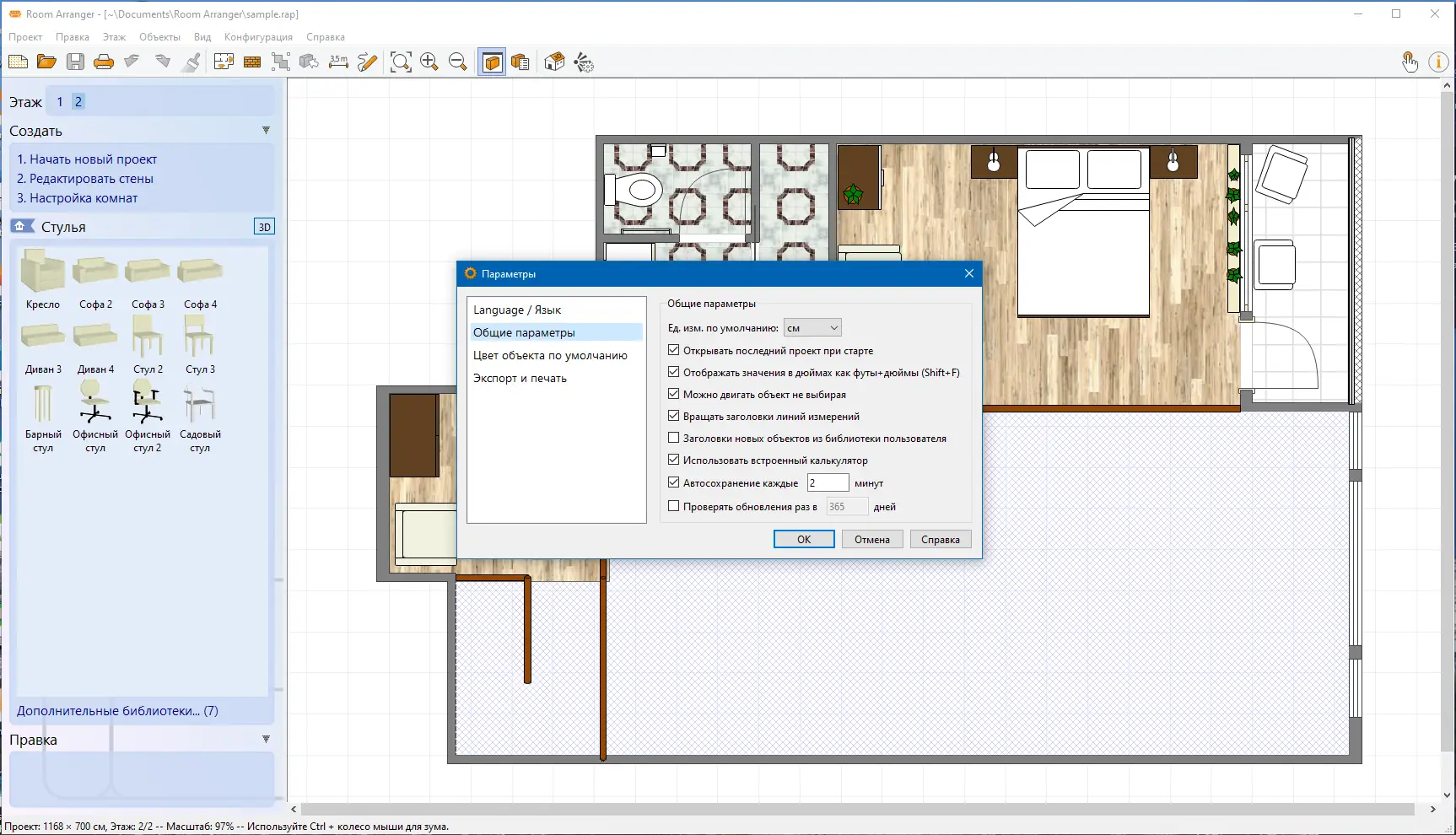Image resolution: width=1456 pixels, height=835 pixels.
Task: Click the autosave minutes input field
Action: pos(827,483)
